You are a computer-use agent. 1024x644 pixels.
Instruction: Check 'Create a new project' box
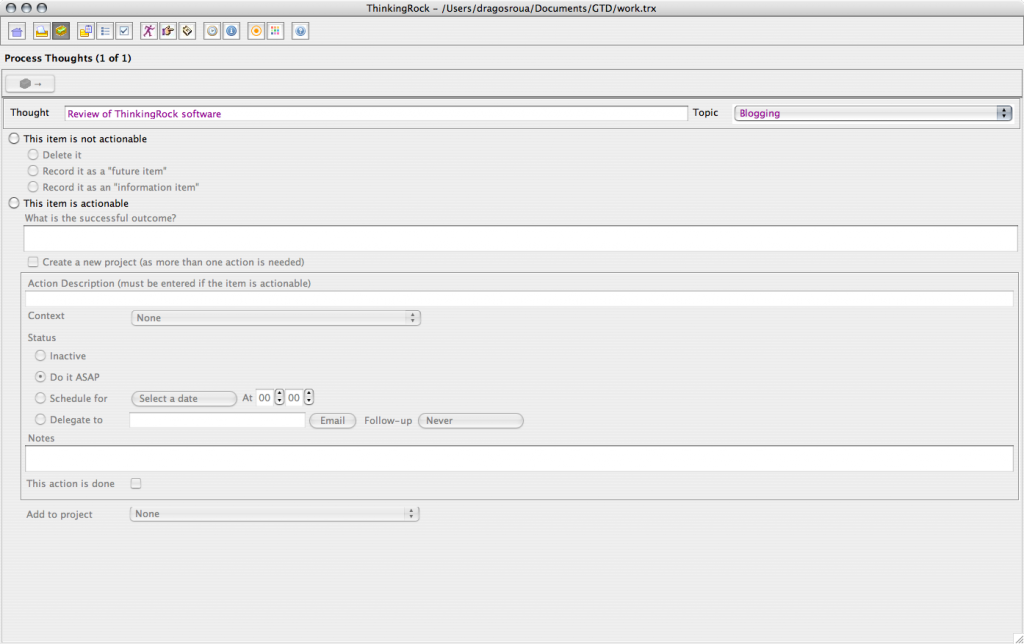pos(33,262)
